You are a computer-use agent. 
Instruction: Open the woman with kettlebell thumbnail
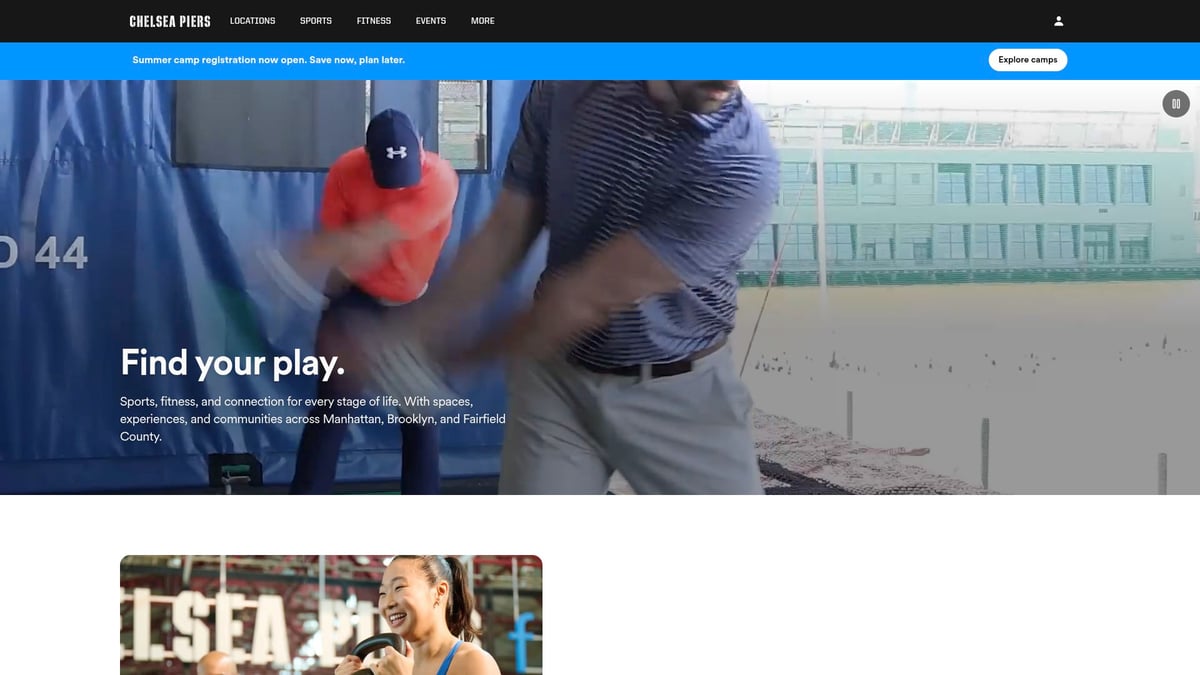click(x=331, y=615)
